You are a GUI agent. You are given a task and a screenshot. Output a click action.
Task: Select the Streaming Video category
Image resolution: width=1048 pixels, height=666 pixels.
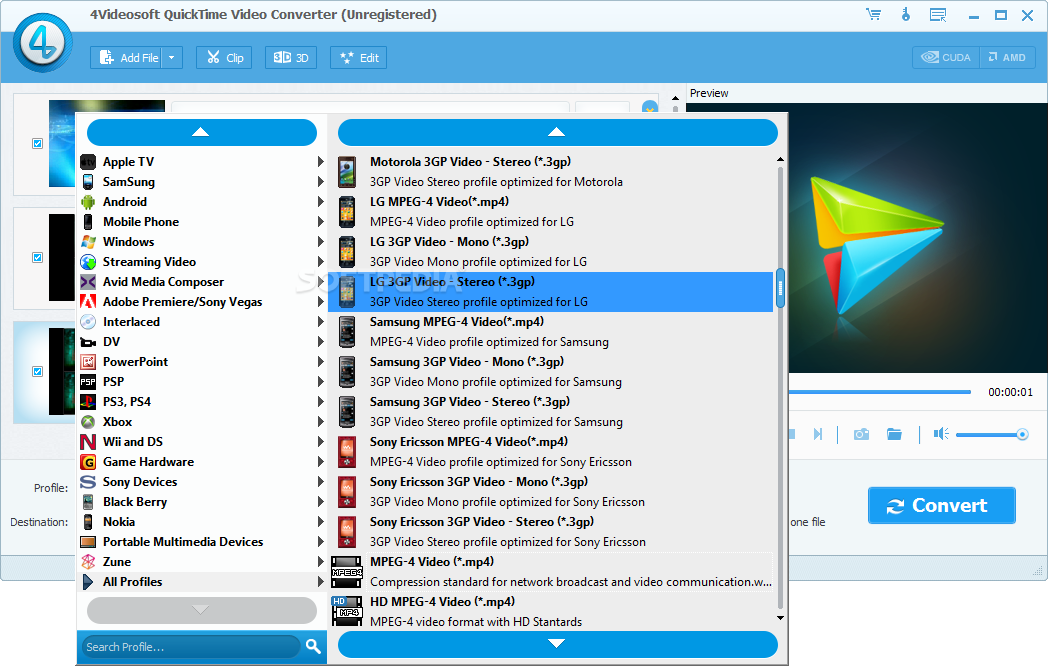(201, 262)
